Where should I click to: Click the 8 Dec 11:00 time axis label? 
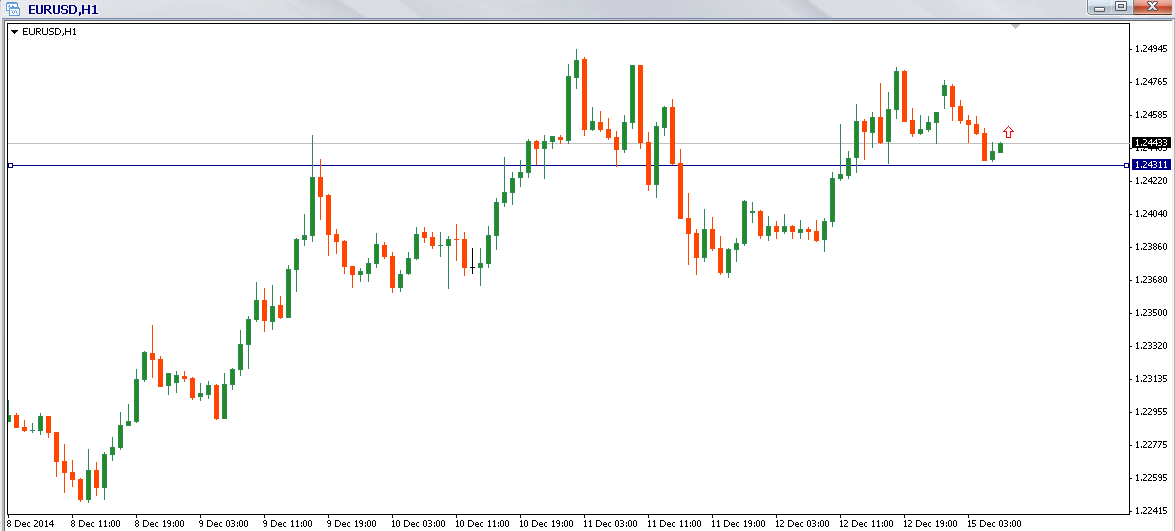tap(96, 524)
